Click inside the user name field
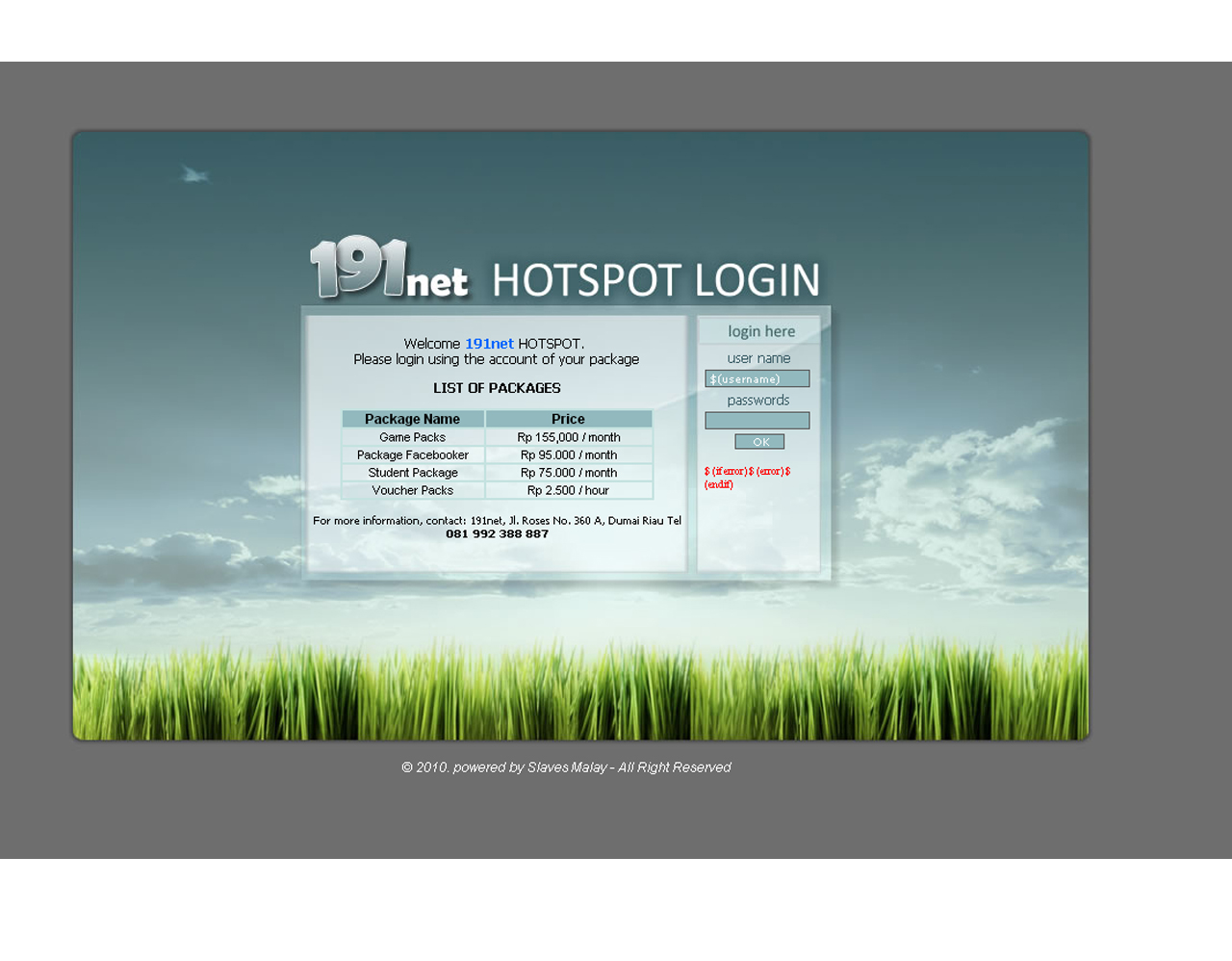 coord(757,378)
